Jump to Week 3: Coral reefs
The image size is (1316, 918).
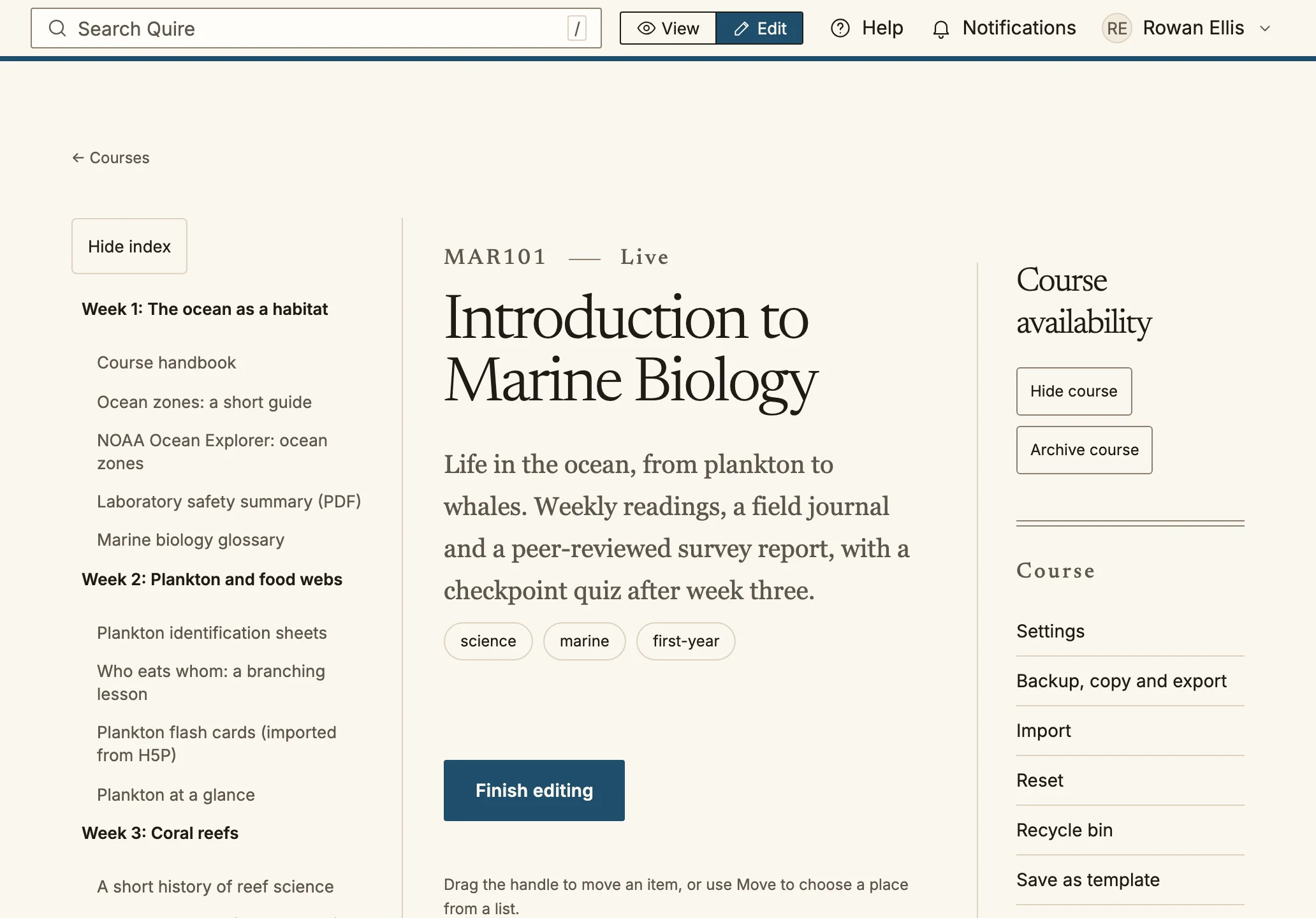click(160, 833)
